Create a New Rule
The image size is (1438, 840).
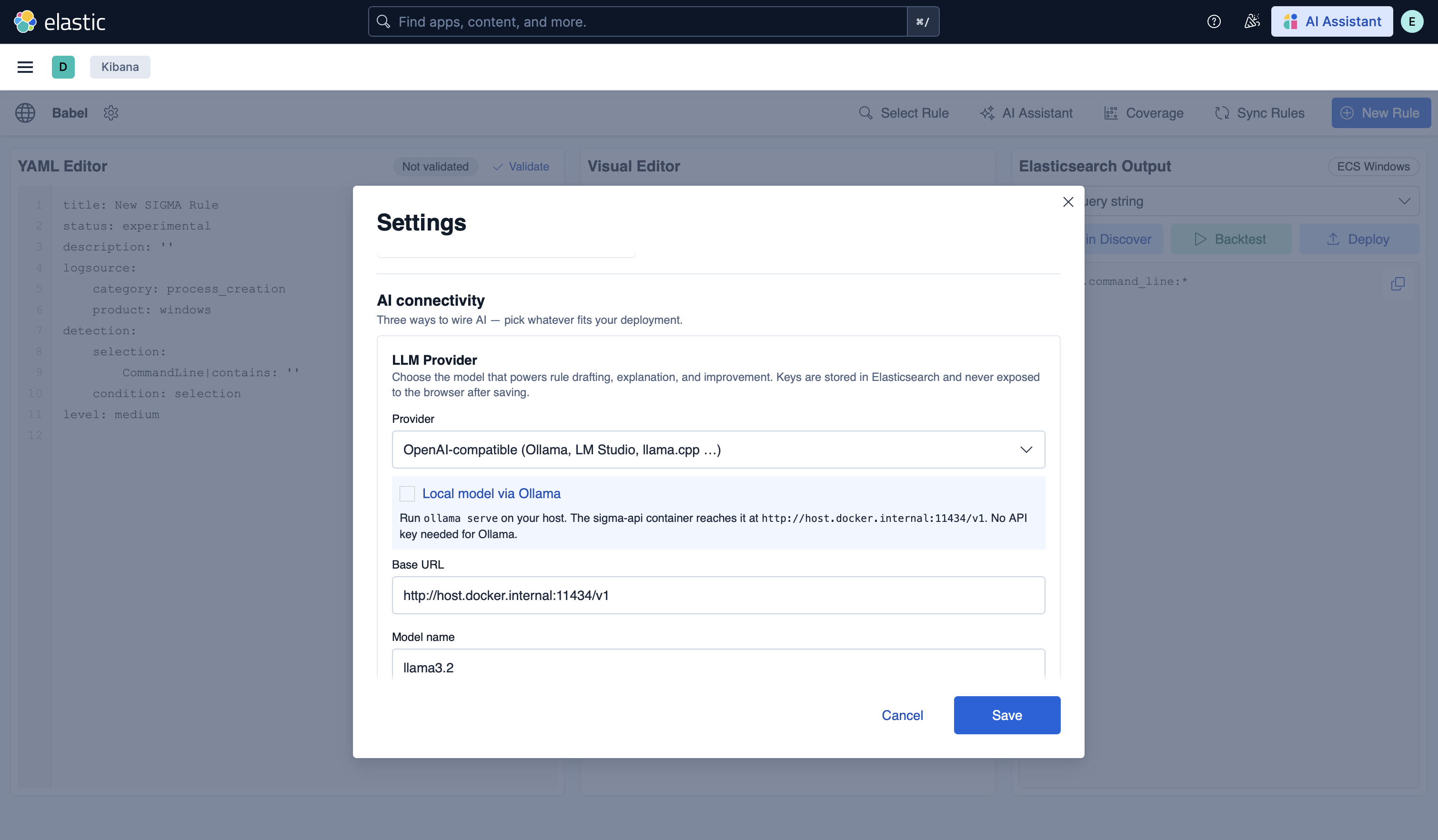(x=1381, y=113)
